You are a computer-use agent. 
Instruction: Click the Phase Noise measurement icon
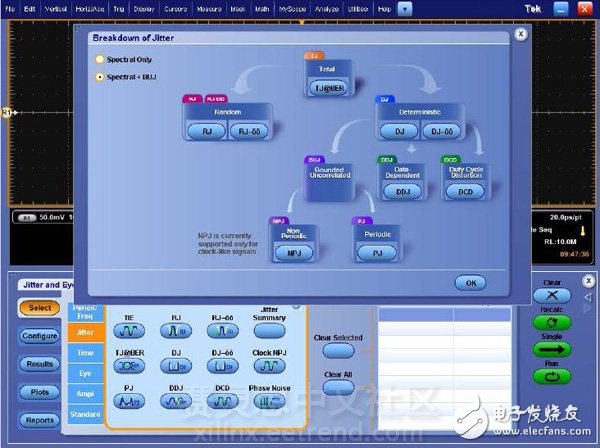pyautogui.click(x=269, y=400)
